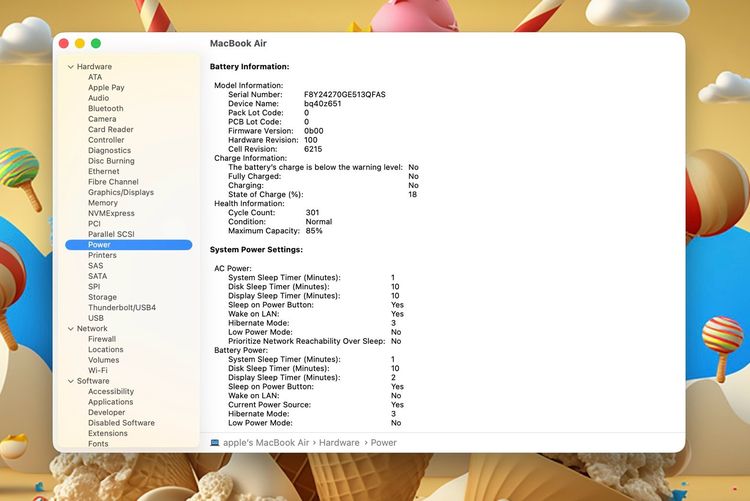Click the System Power Settings heading
This screenshot has height=501, width=750.
[x=256, y=249]
